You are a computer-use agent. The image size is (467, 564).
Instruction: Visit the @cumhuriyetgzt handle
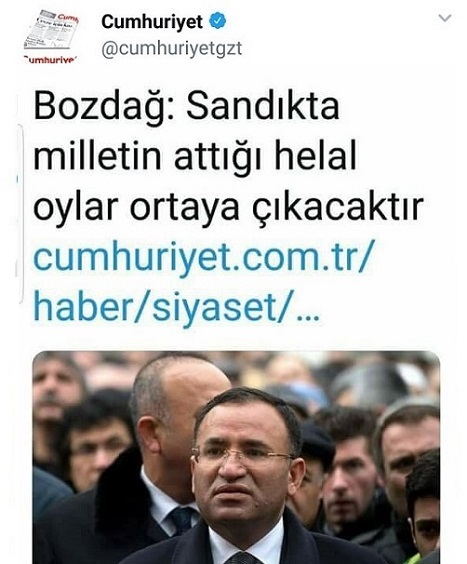(172, 49)
